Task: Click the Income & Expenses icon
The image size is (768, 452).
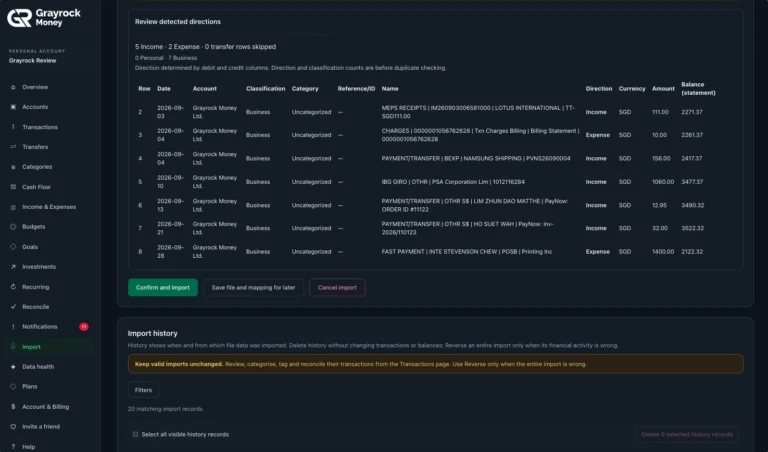Action: [x=13, y=207]
